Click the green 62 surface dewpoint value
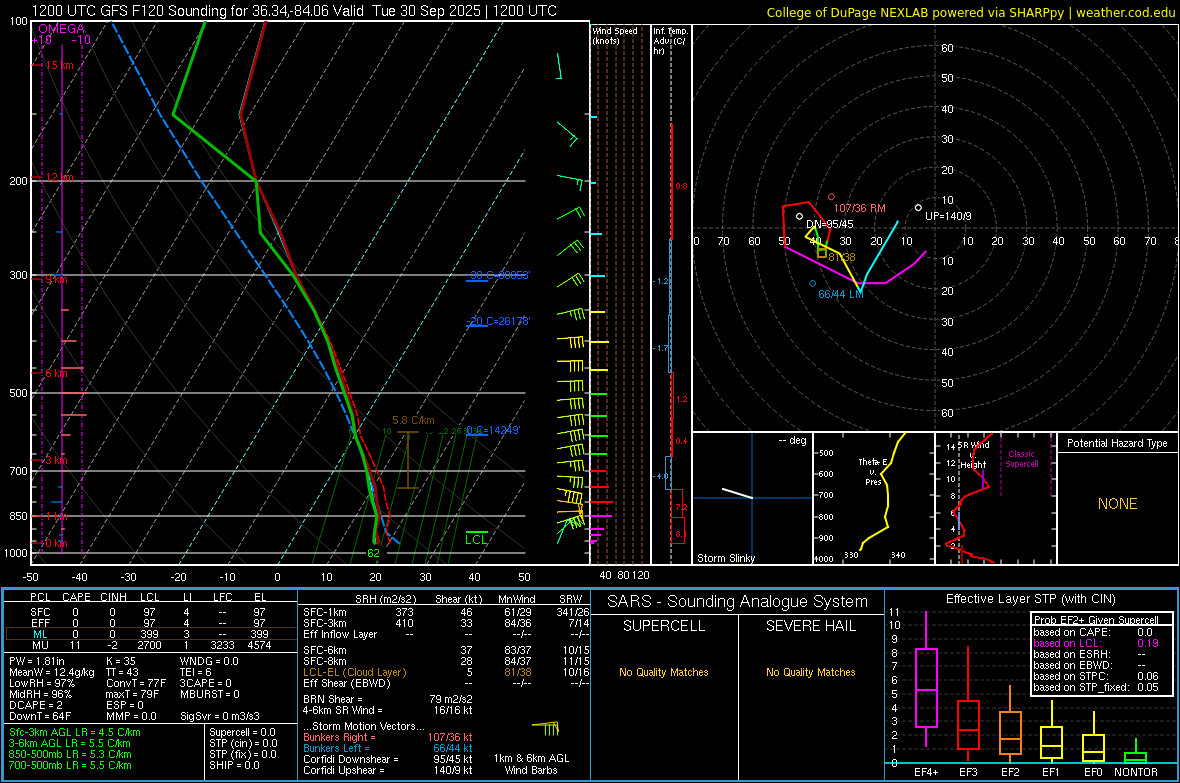The image size is (1180, 783). pyautogui.click(x=373, y=553)
